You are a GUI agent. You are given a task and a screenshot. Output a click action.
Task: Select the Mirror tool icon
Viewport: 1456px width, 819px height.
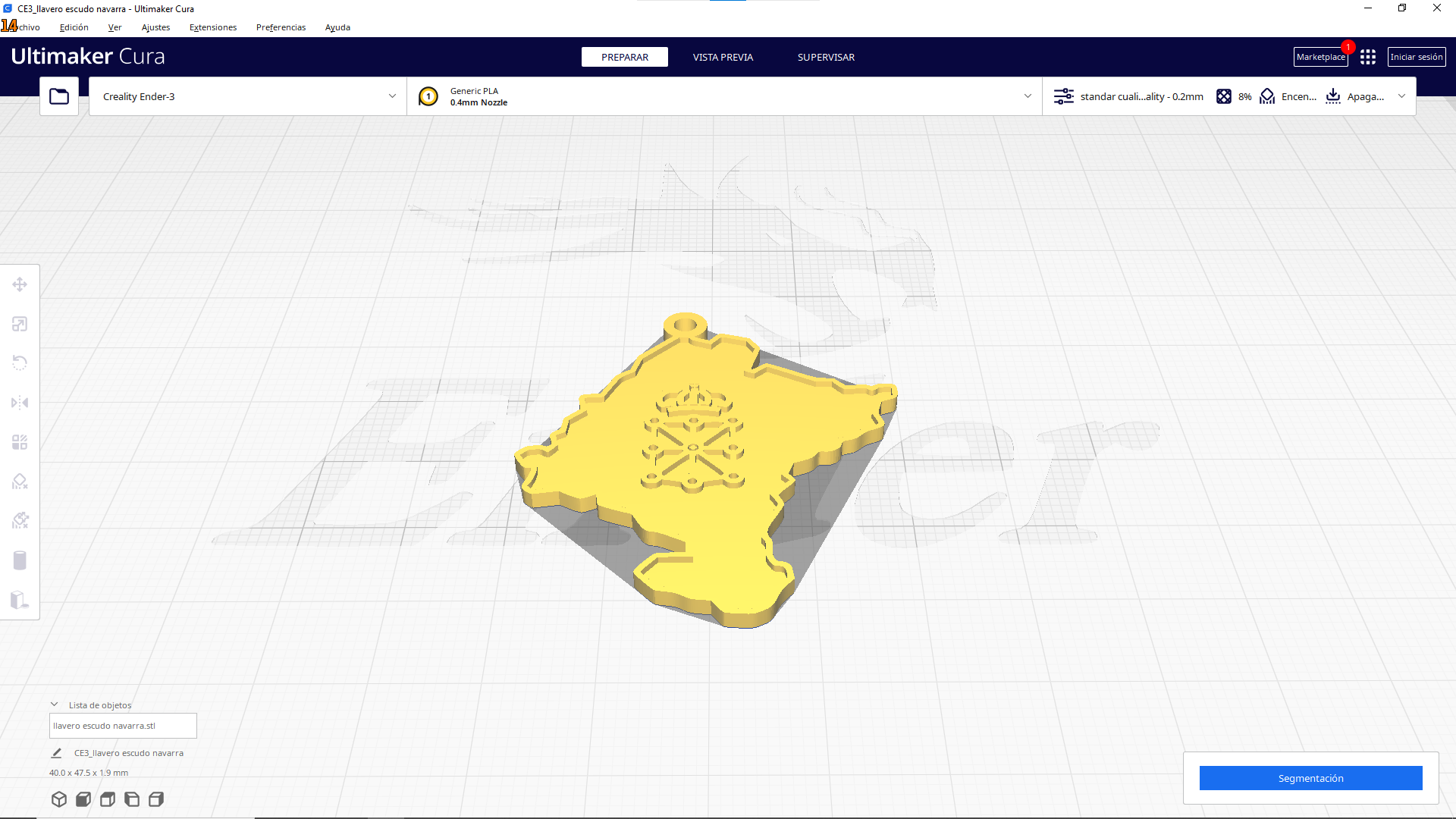[x=20, y=403]
